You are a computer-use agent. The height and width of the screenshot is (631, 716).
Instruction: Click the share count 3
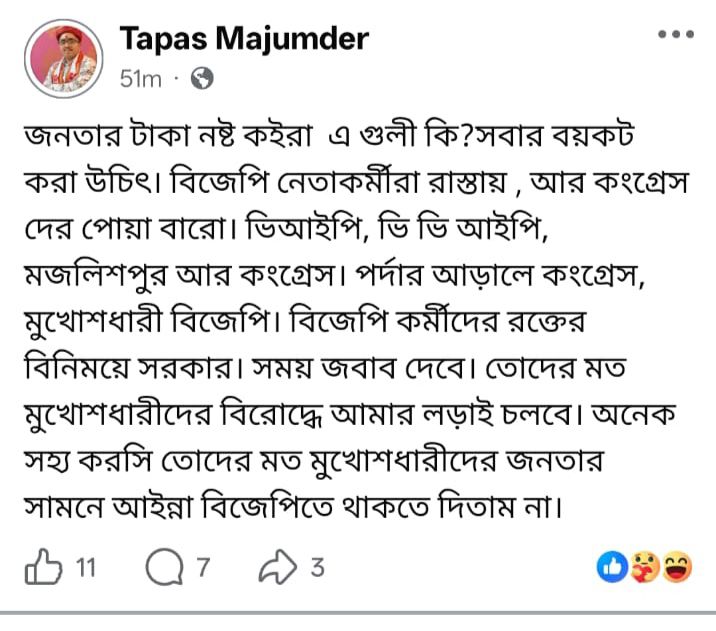pos(316,568)
